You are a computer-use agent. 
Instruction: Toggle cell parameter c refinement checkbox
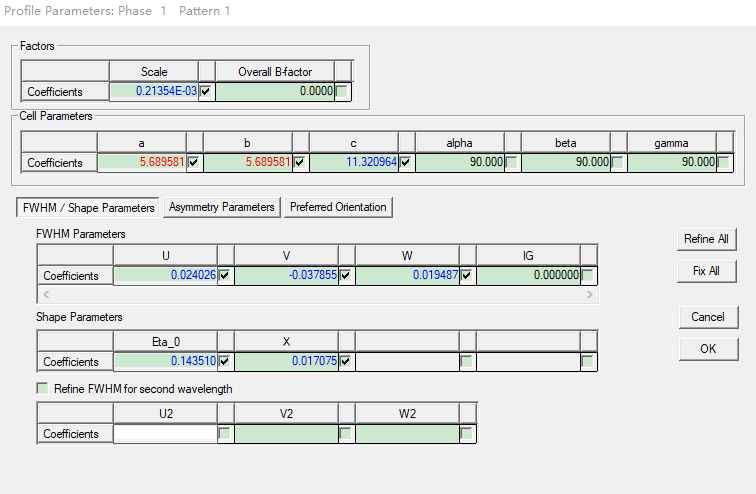[x=406, y=162]
